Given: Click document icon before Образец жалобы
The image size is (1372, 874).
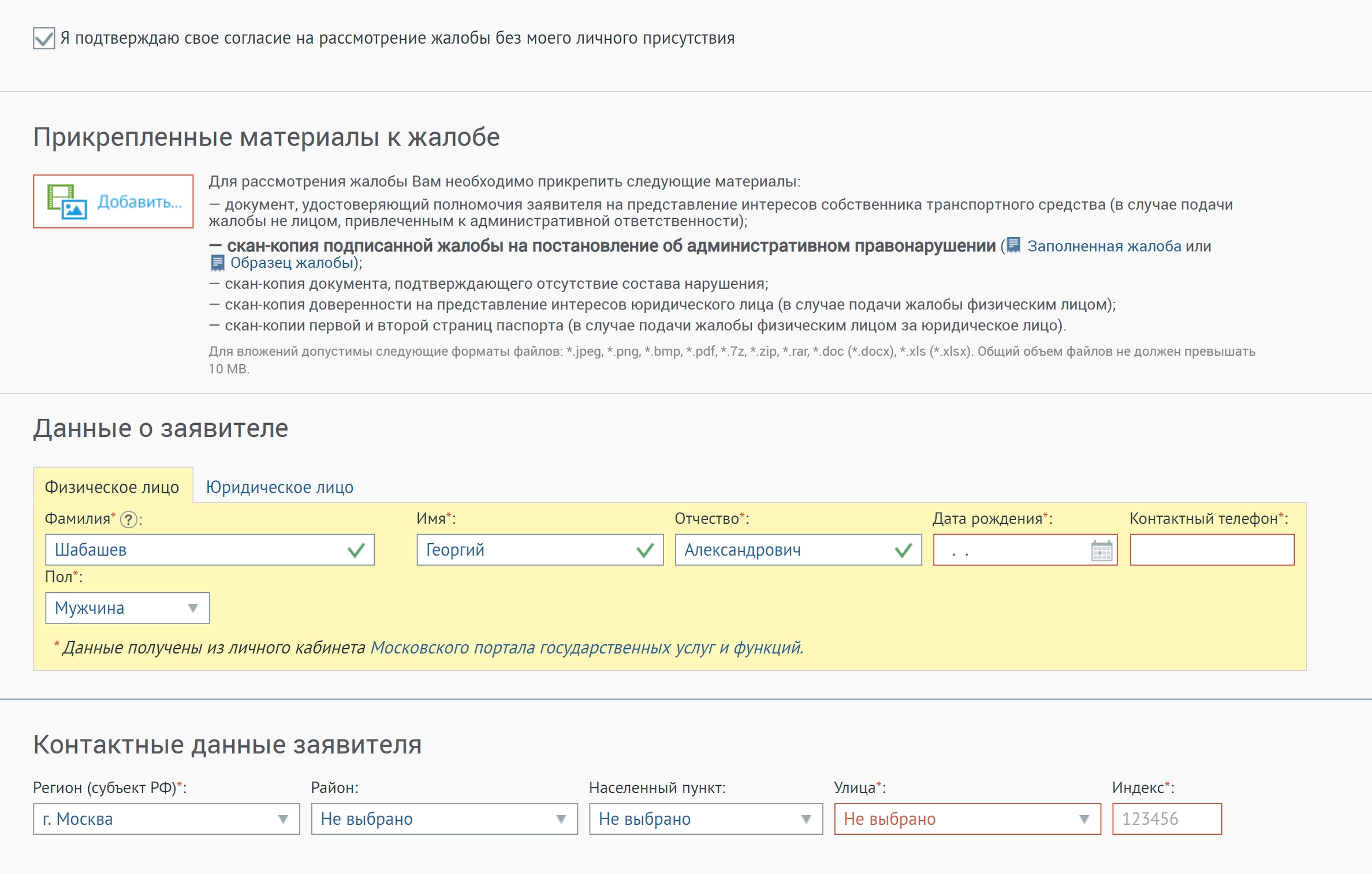Looking at the screenshot, I should pos(217,263).
